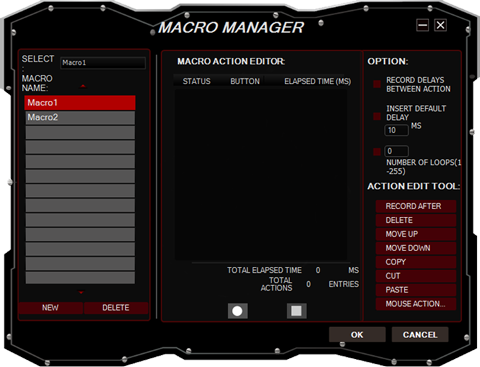Viewport: 480px width, 367px height.
Task: Confirm changes with the OK button
Action: (357, 335)
